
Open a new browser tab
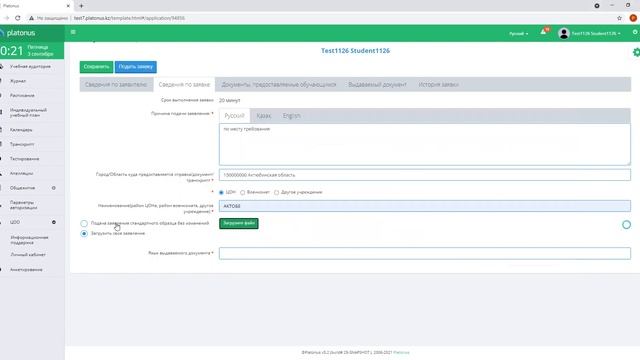[x=81, y=6]
